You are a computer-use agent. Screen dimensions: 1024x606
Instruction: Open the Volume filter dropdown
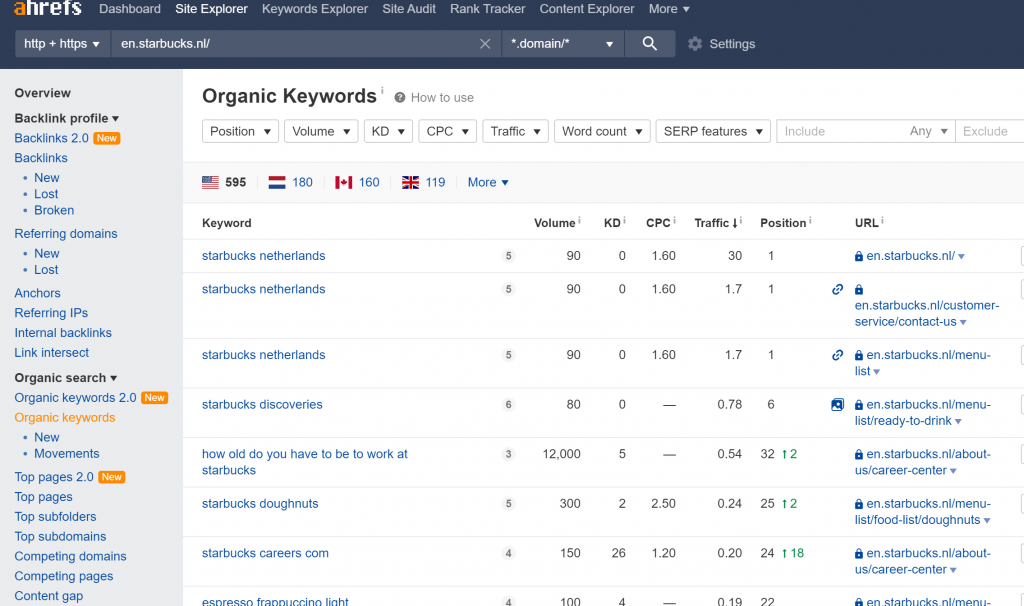pos(321,131)
